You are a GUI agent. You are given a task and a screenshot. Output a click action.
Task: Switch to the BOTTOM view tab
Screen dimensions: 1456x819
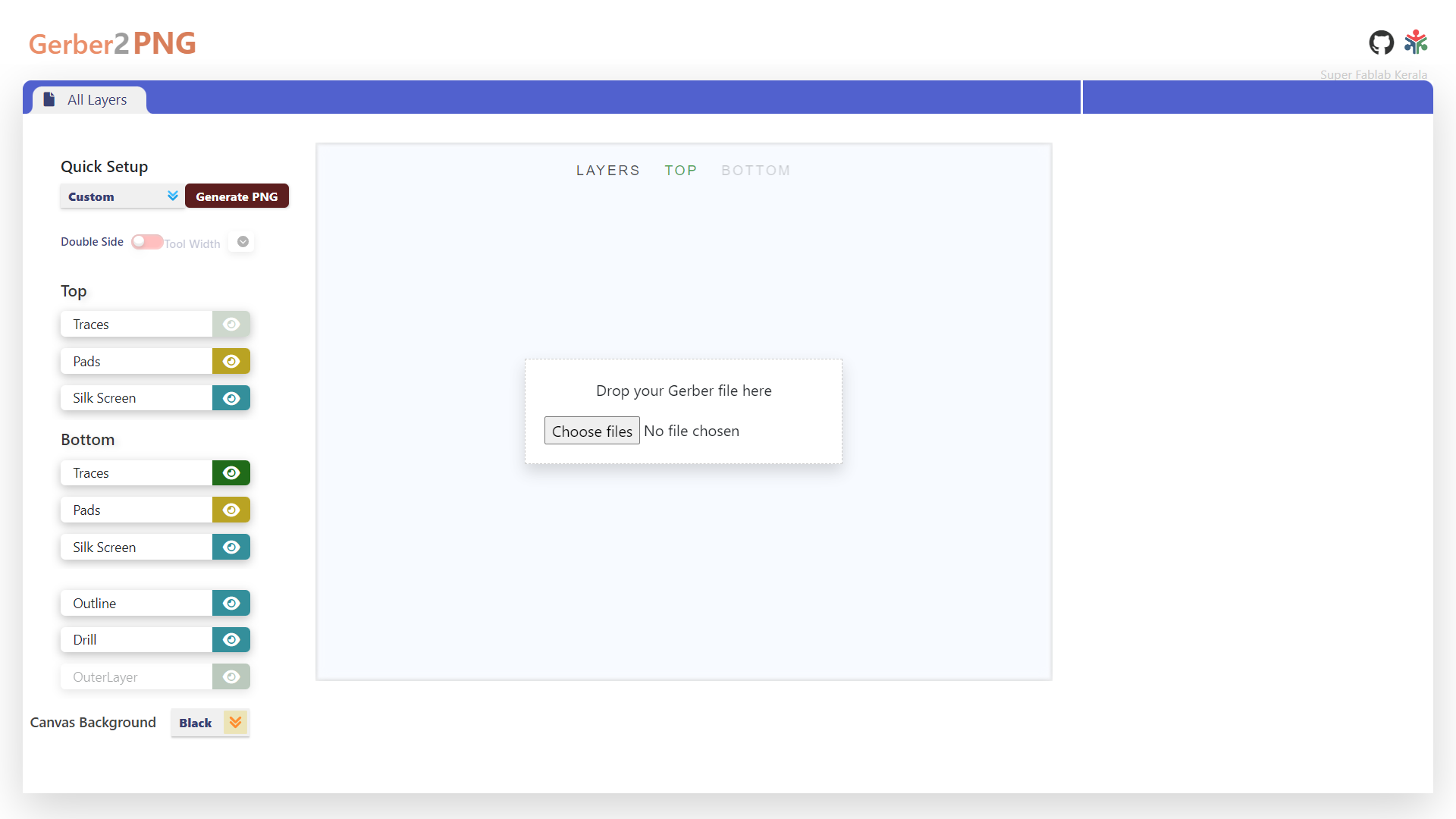coord(755,171)
